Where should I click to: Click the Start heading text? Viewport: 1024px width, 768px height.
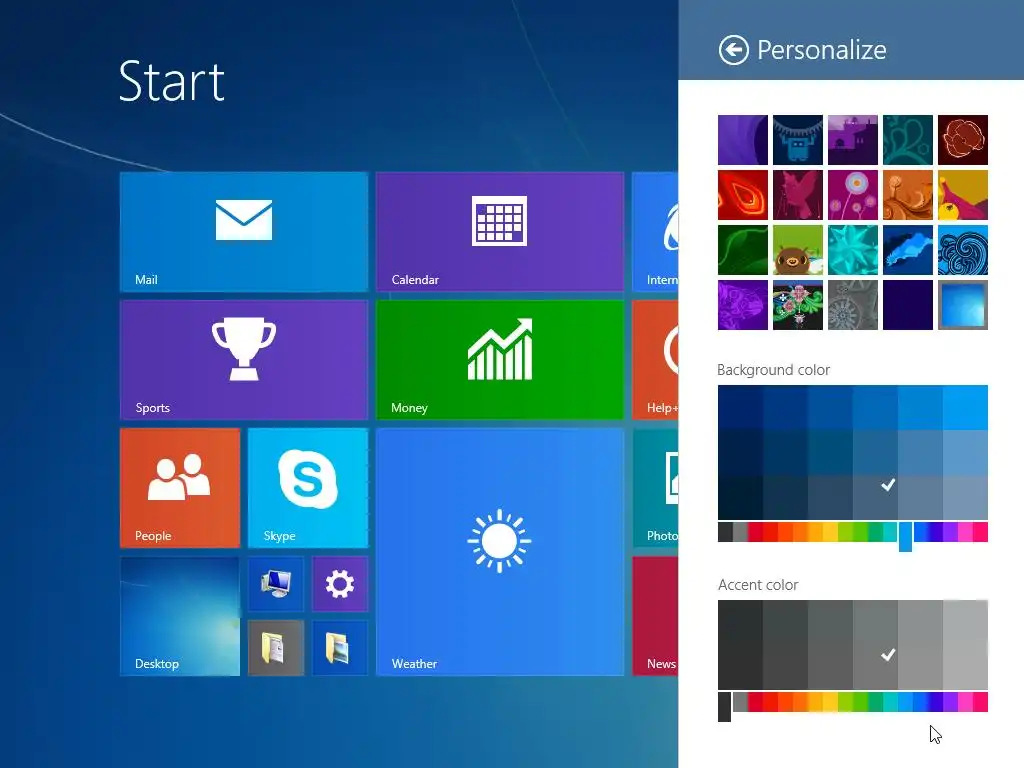click(x=172, y=81)
